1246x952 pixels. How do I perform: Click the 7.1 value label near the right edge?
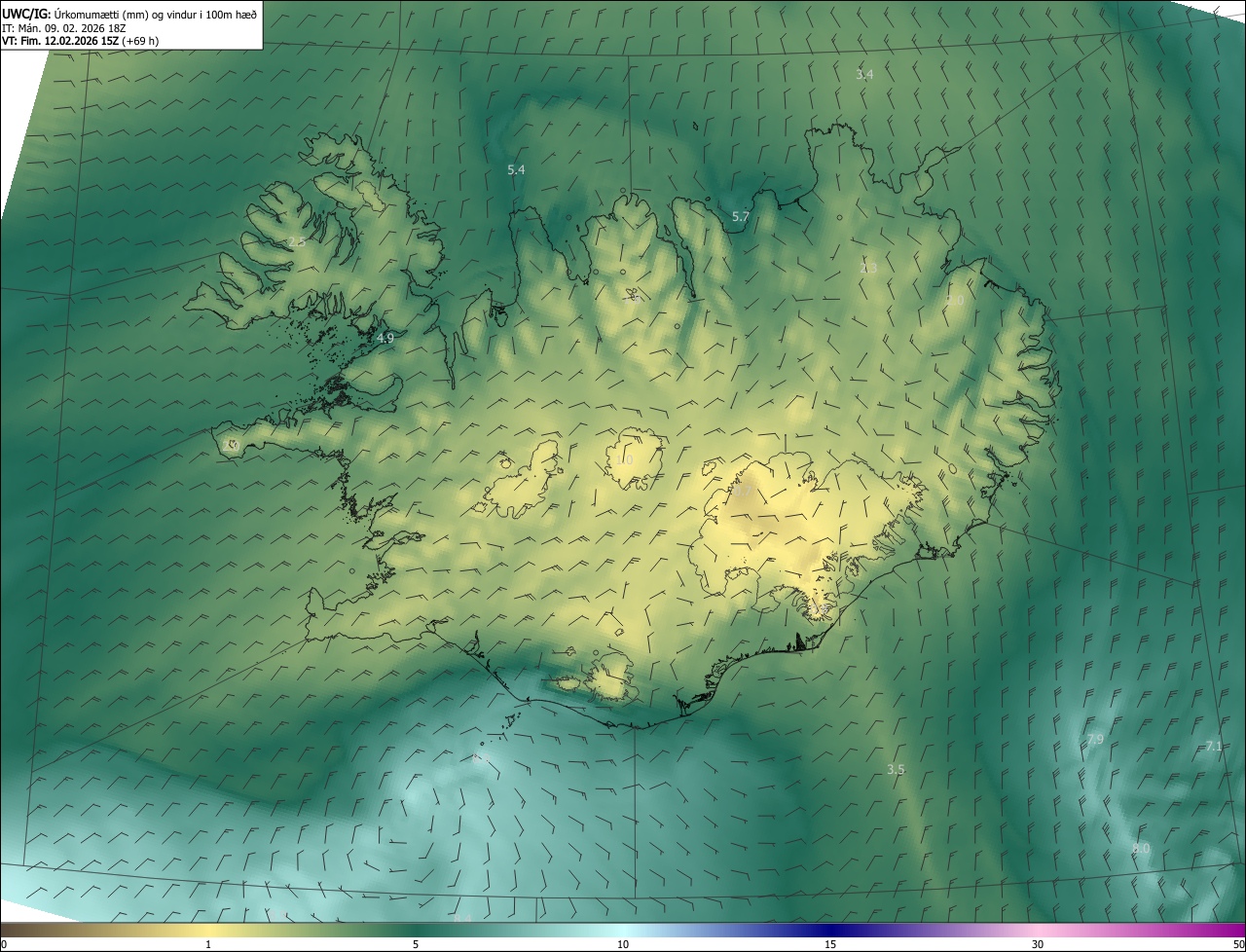(1213, 747)
